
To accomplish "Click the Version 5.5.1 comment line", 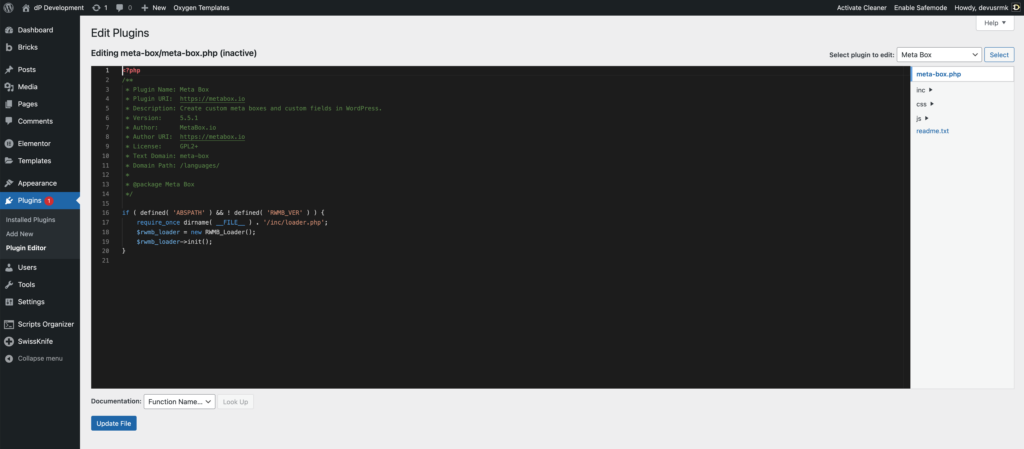I will [x=161, y=117].
